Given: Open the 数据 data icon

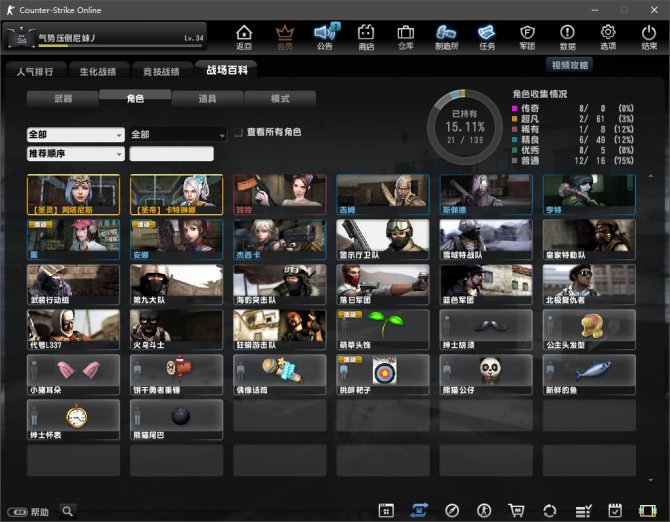Looking at the screenshot, I should (567, 37).
